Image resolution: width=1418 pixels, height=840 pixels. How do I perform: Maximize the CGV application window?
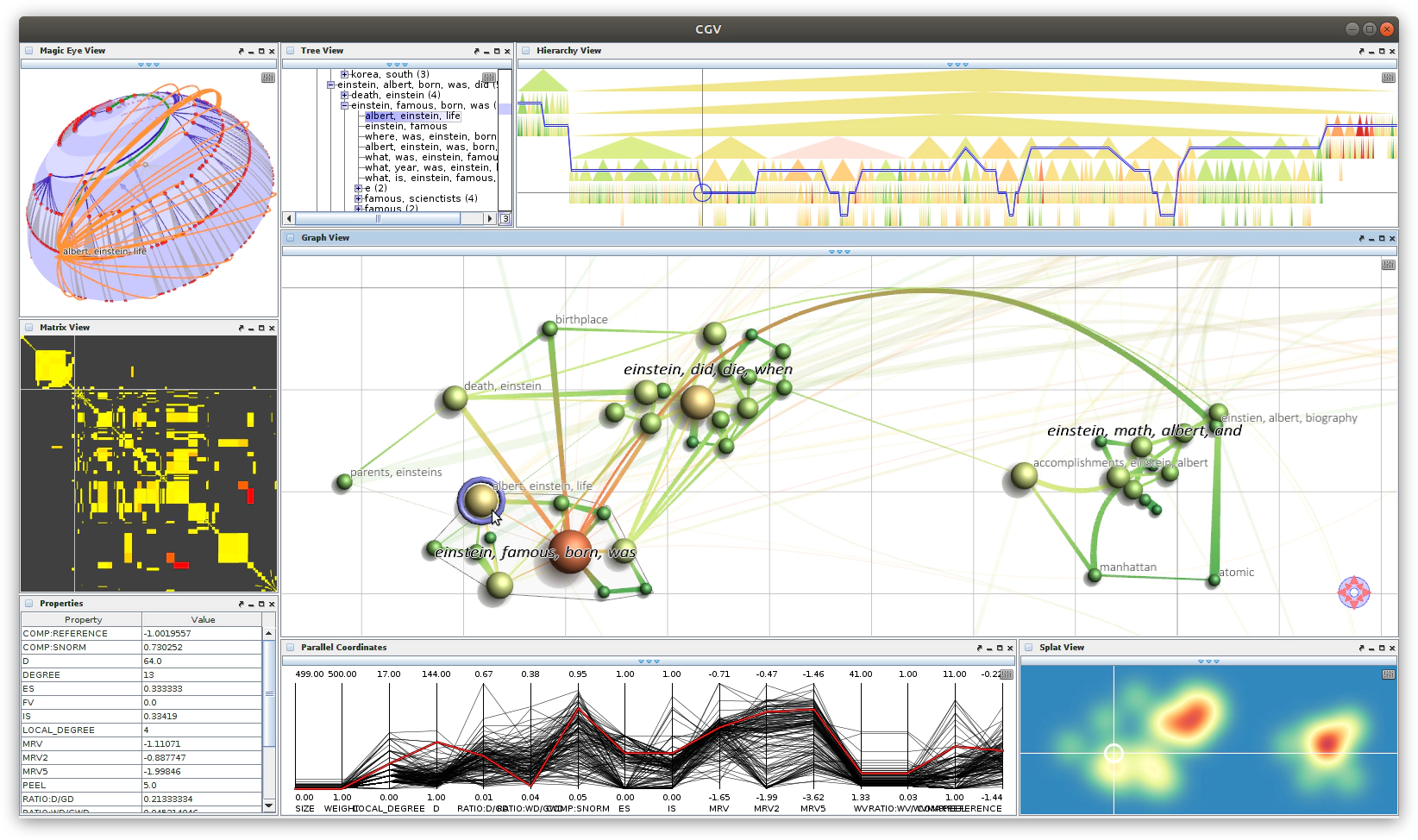(1370, 28)
